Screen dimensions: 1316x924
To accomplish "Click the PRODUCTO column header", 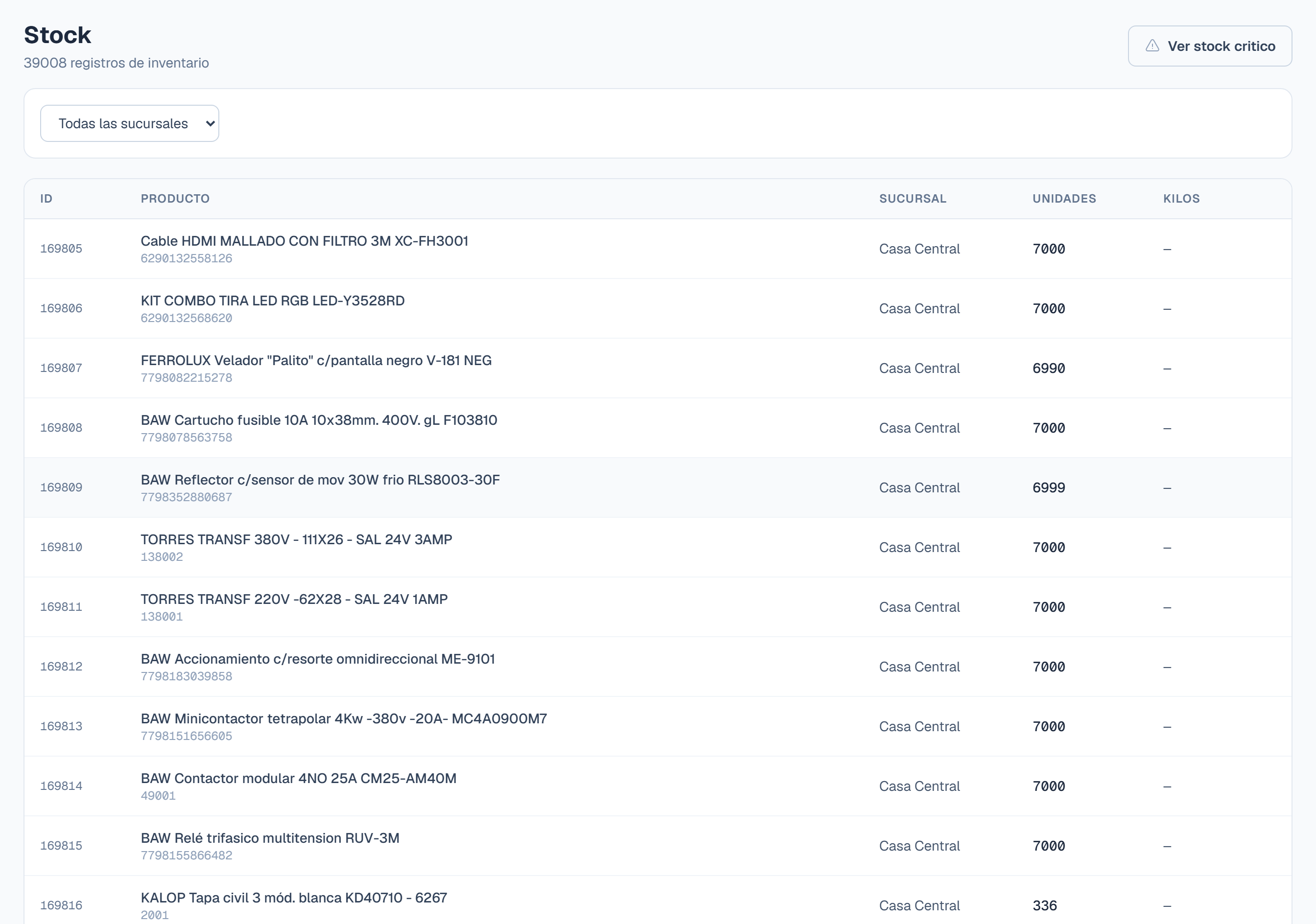I will click(x=175, y=199).
